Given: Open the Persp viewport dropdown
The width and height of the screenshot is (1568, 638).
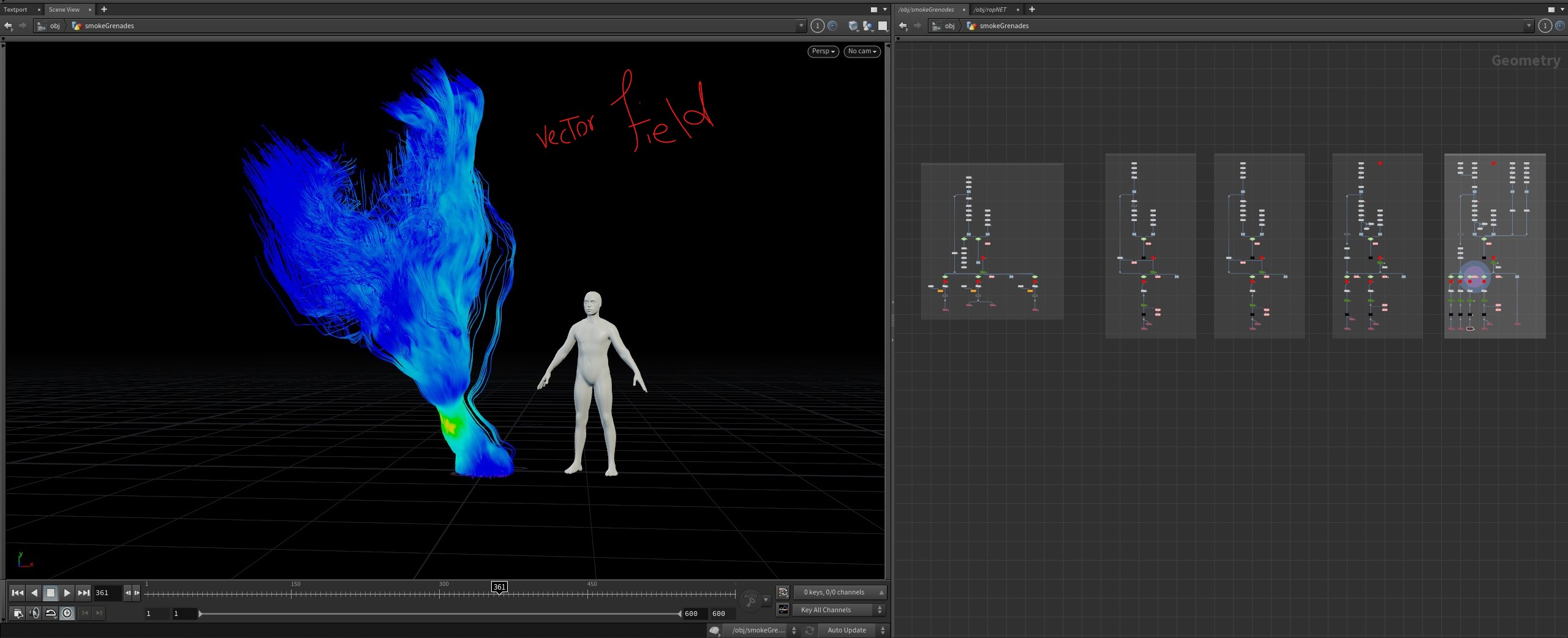Looking at the screenshot, I should (x=823, y=51).
